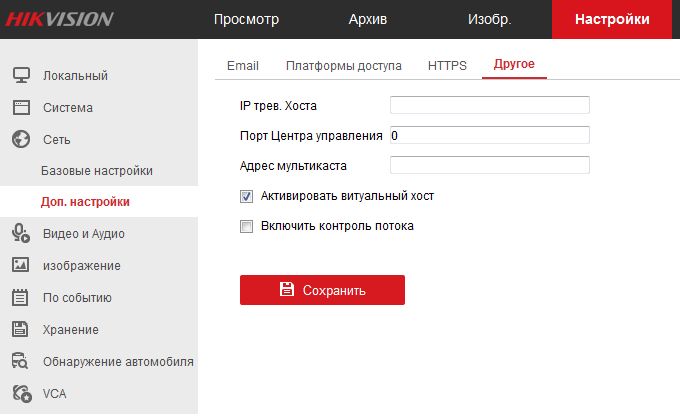
Task: Switch to the Email tab
Action: pyautogui.click(x=243, y=65)
